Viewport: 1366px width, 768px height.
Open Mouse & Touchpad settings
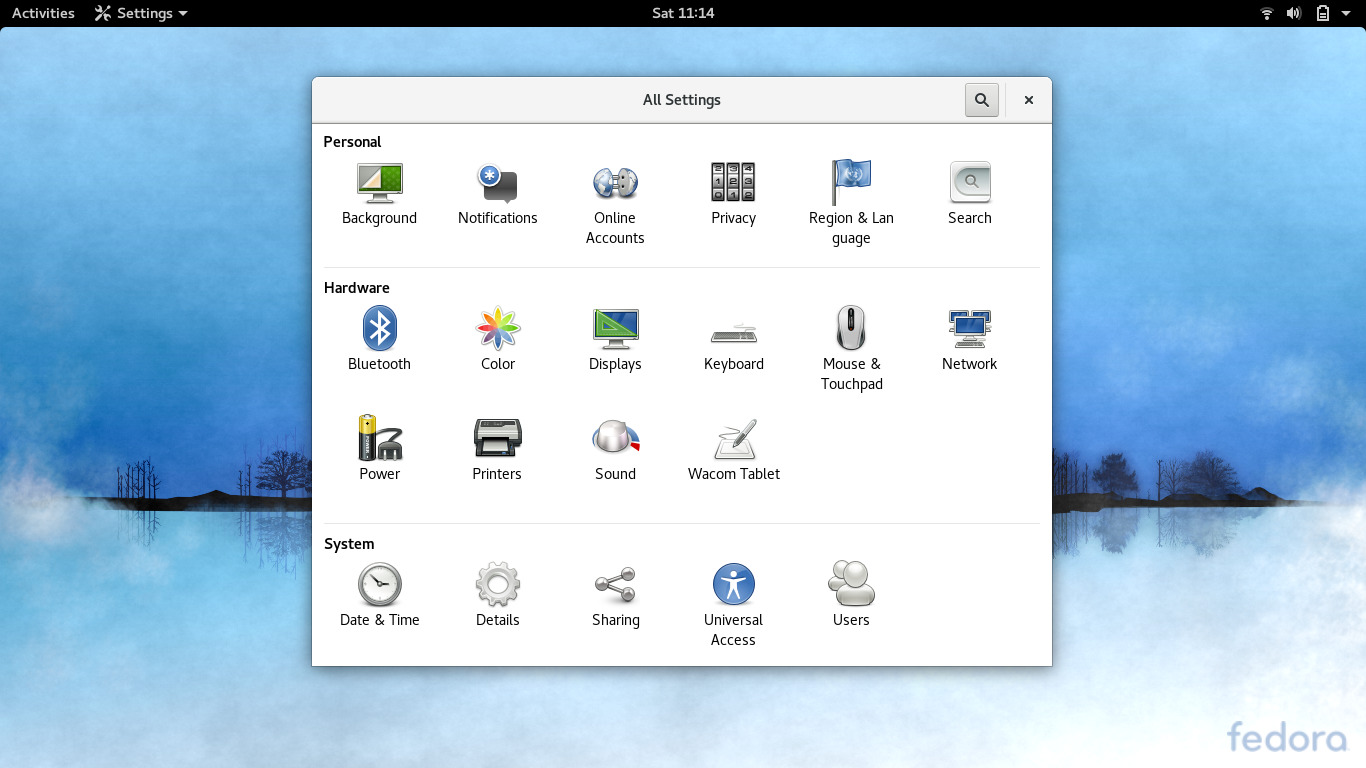coord(851,350)
